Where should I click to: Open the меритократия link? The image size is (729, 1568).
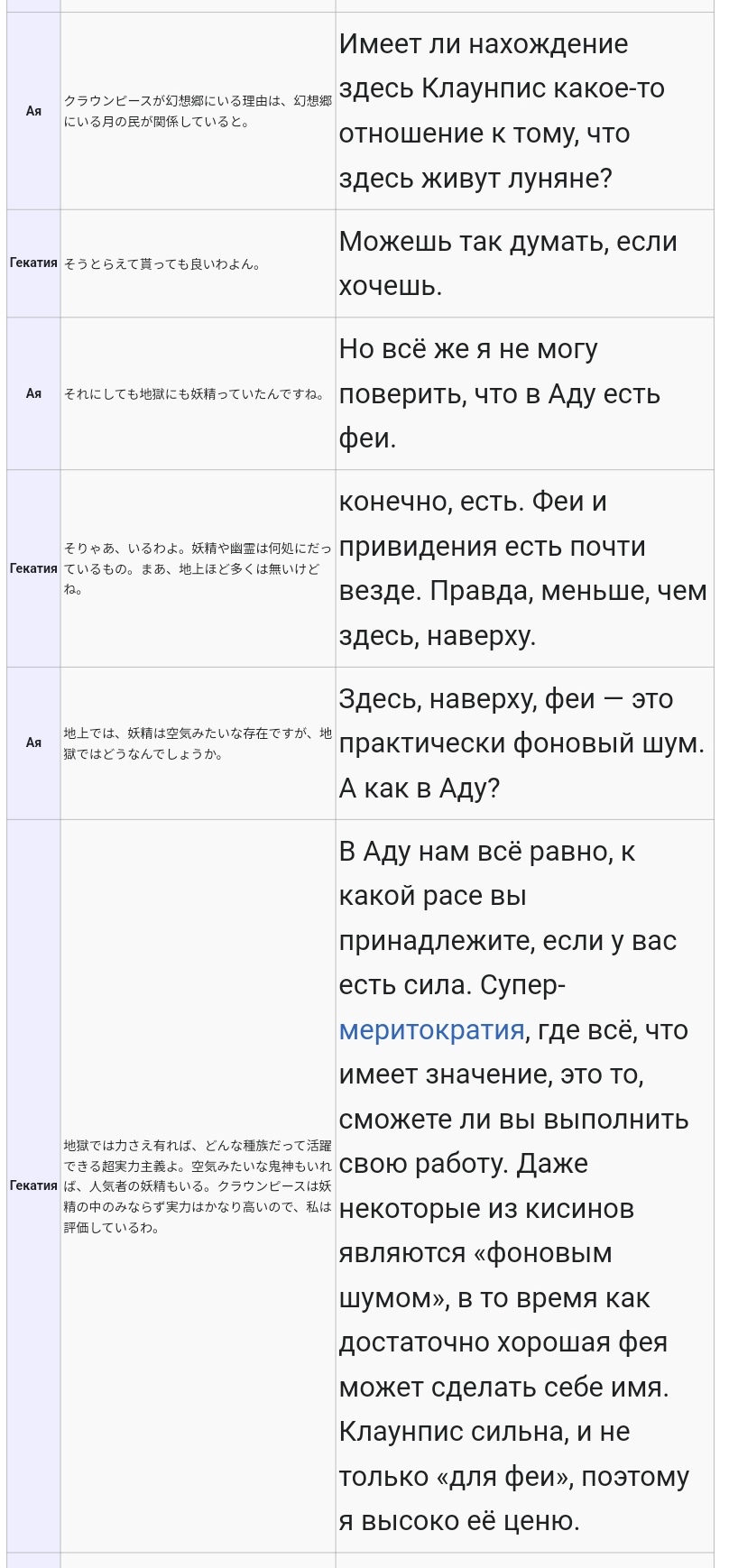click(431, 1030)
